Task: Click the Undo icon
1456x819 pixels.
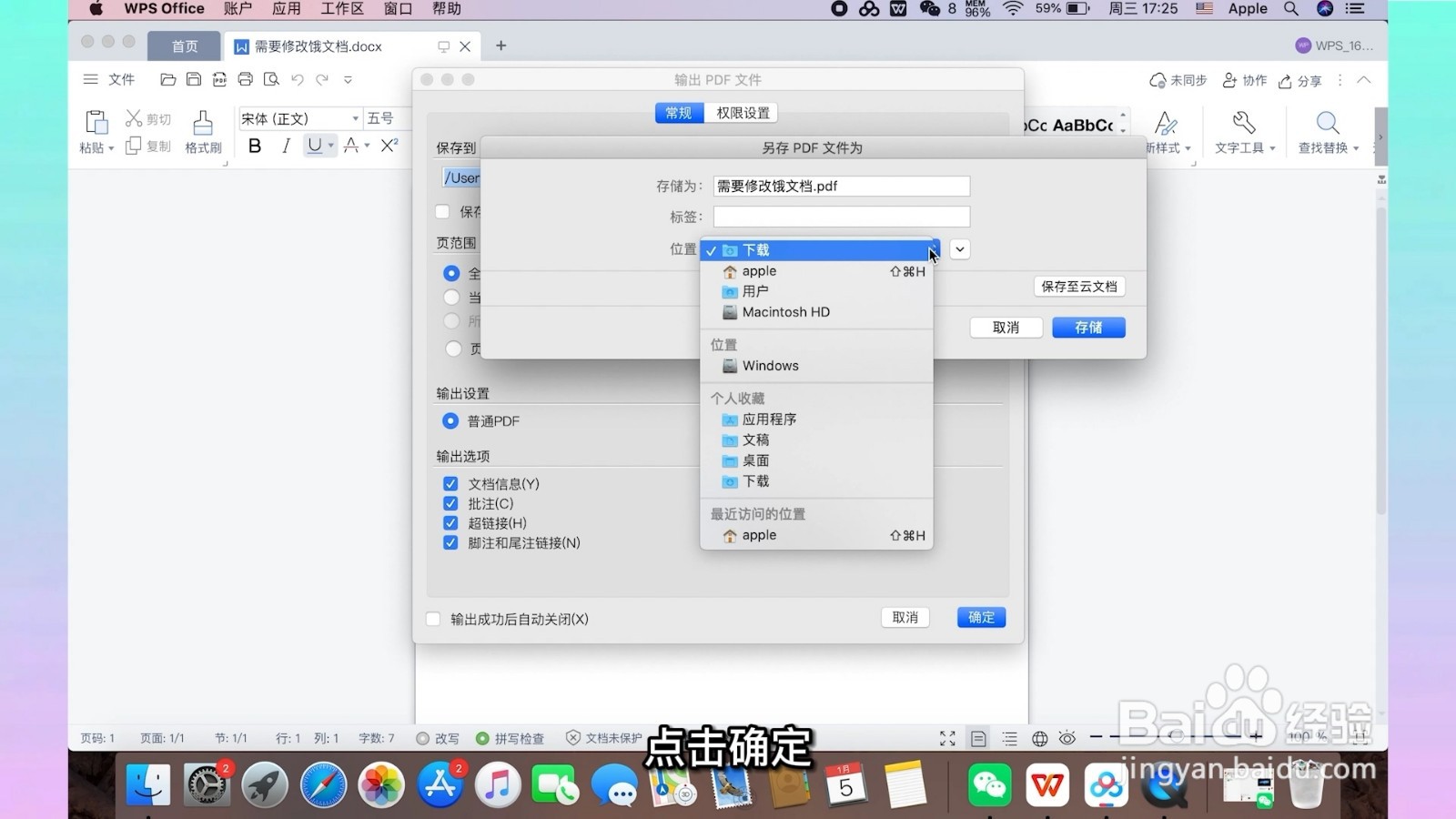Action: point(297,79)
